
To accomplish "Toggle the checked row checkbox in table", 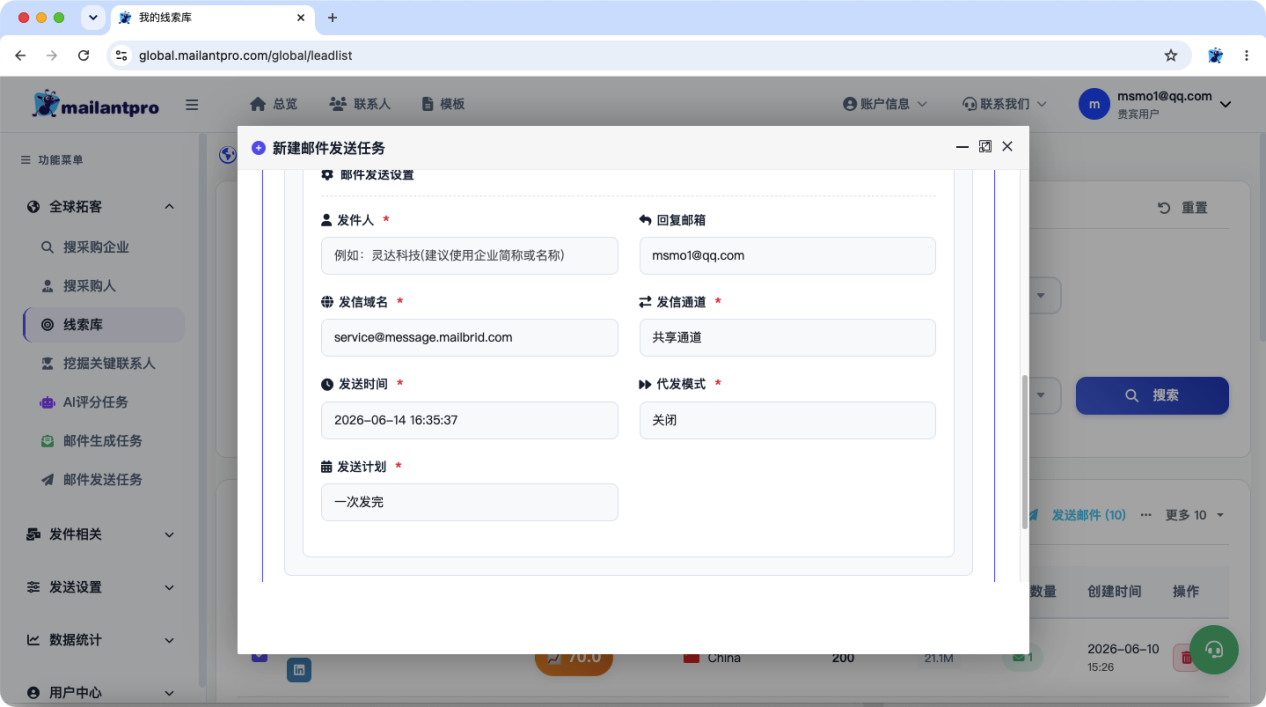I will click(x=259, y=656).
